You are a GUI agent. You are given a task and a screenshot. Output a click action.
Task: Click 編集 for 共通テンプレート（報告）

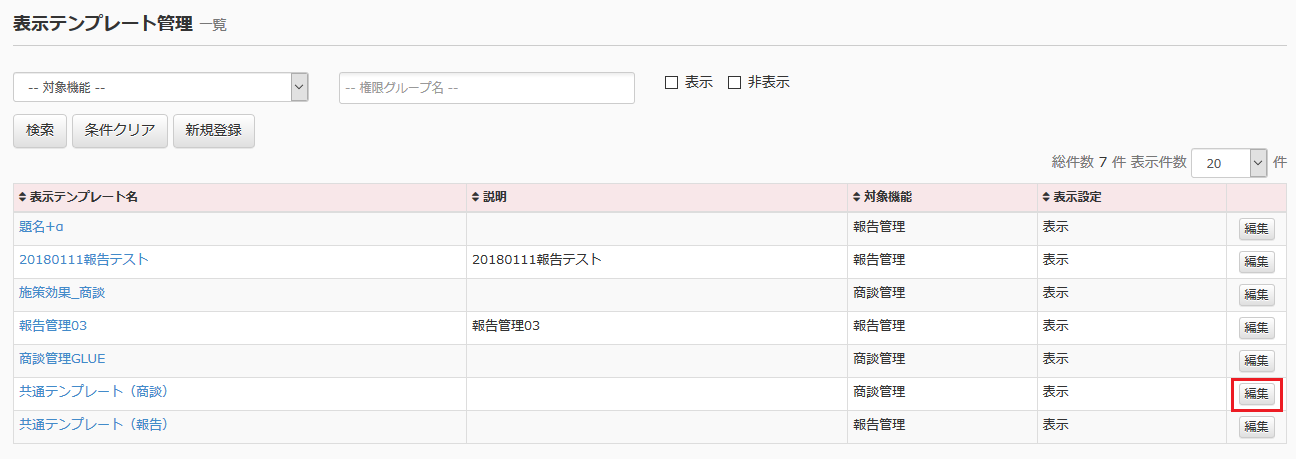tap(1256, 427)
